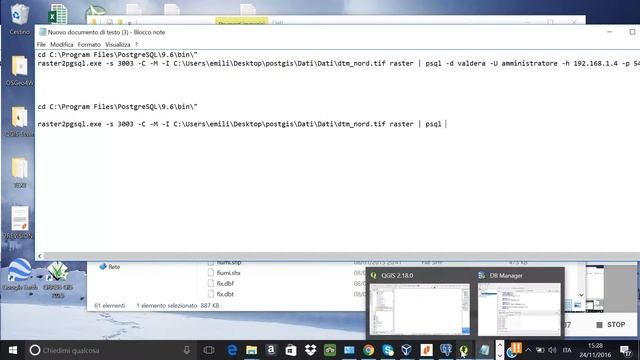Click the down chevron beside the thumbnails

[x=581, y=295]
